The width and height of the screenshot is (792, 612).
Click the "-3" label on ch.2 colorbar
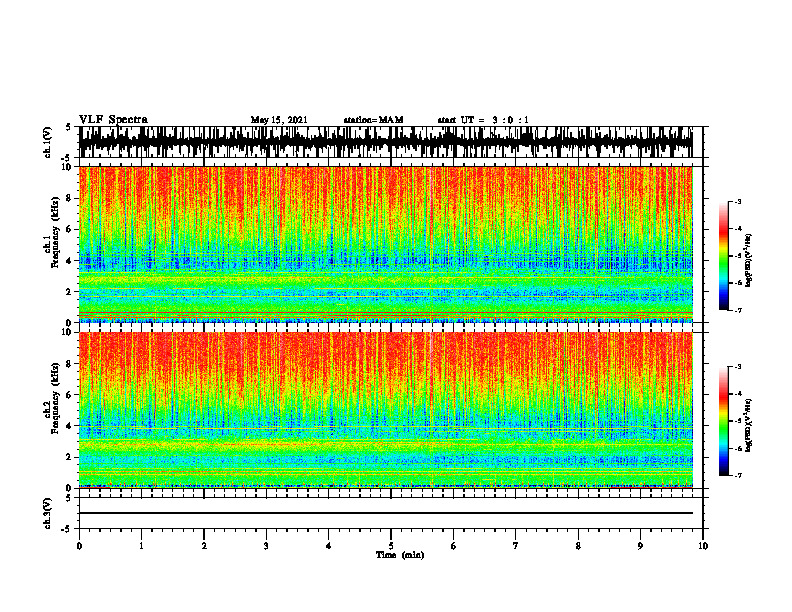(738, 367)
